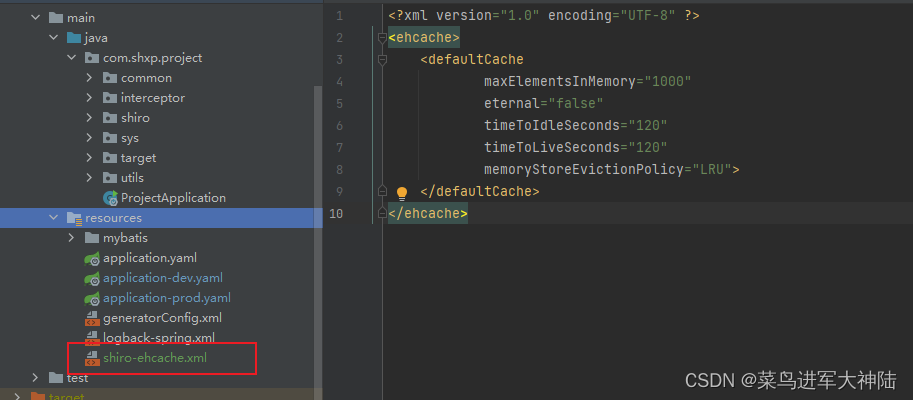Viewport: 913px width, 400px height.
Task: Click the common package icon
Action: tap(110, 78)
